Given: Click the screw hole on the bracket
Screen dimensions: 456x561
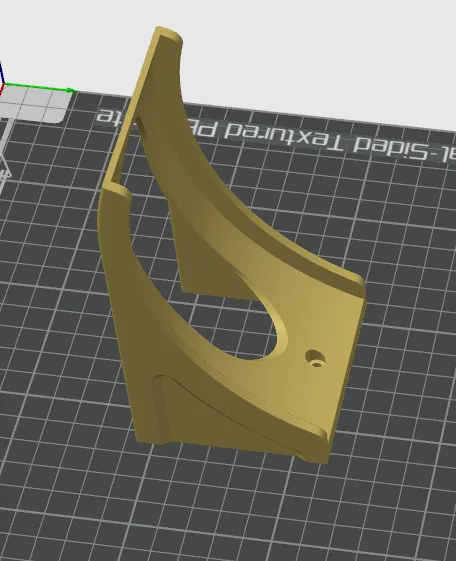Looking at the screenshot, I should click(316, 359).
